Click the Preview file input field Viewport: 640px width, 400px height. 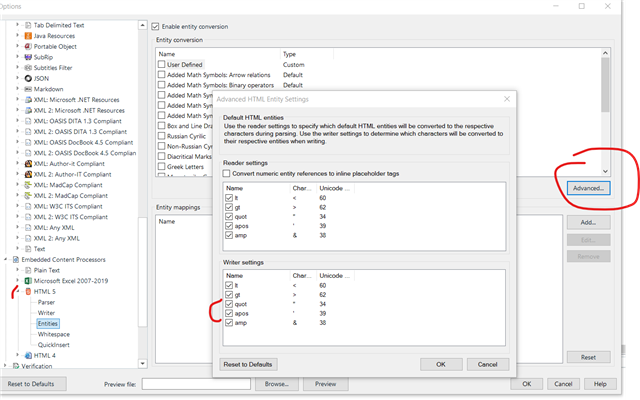click(196, 384)
